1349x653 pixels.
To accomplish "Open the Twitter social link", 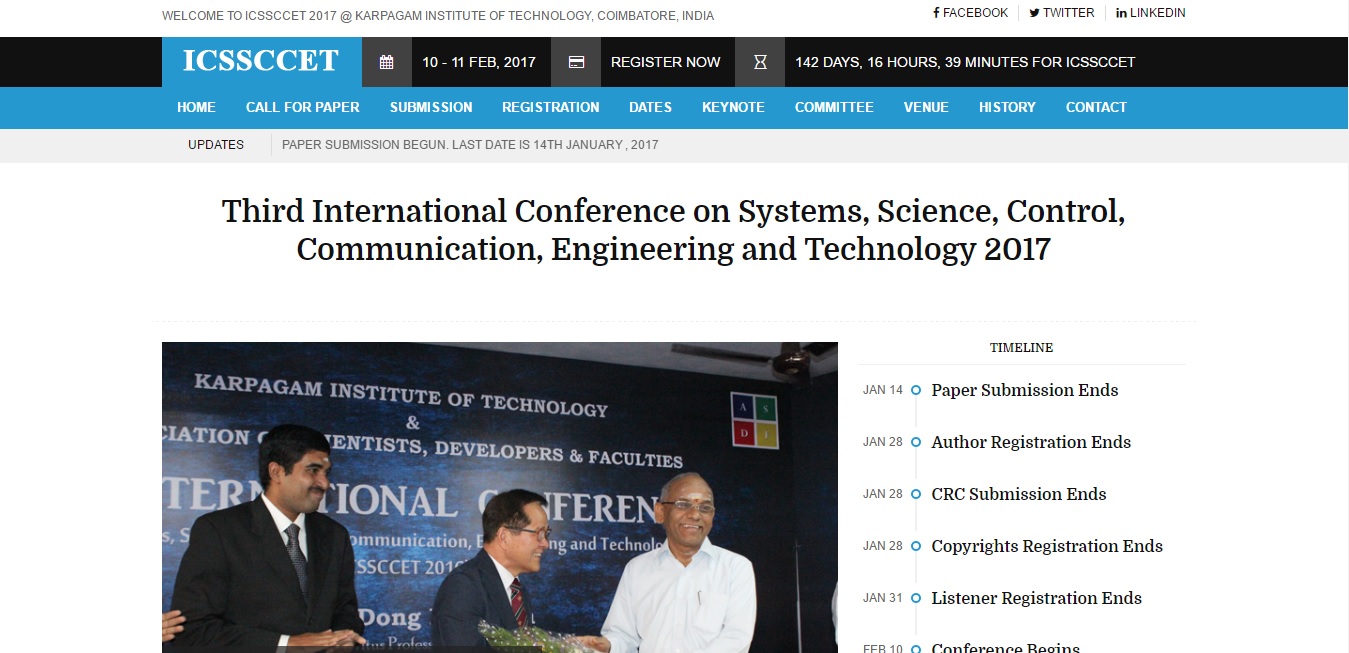I will (1061, 13).
